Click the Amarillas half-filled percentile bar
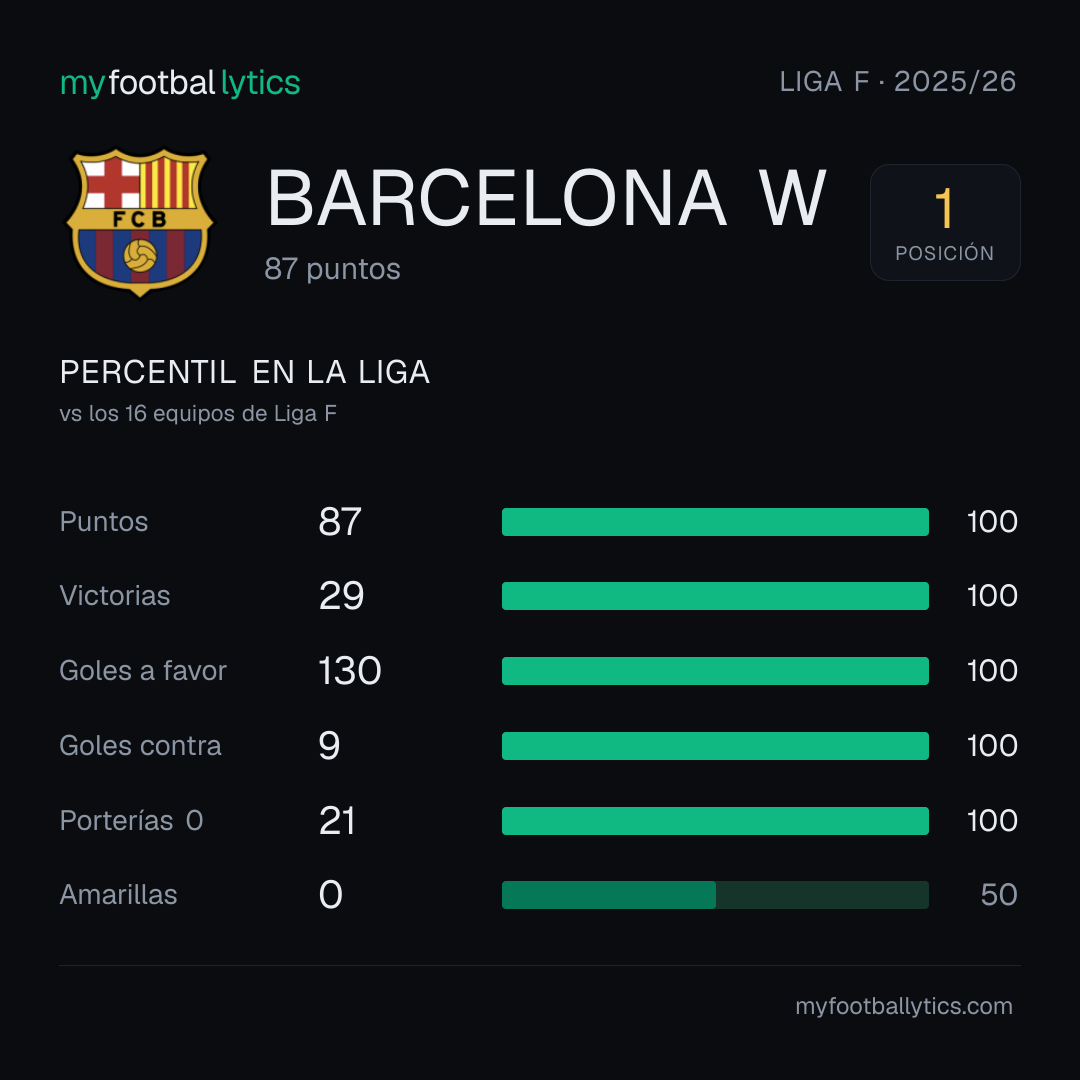 pyautogui.click(x=715, y=895)
